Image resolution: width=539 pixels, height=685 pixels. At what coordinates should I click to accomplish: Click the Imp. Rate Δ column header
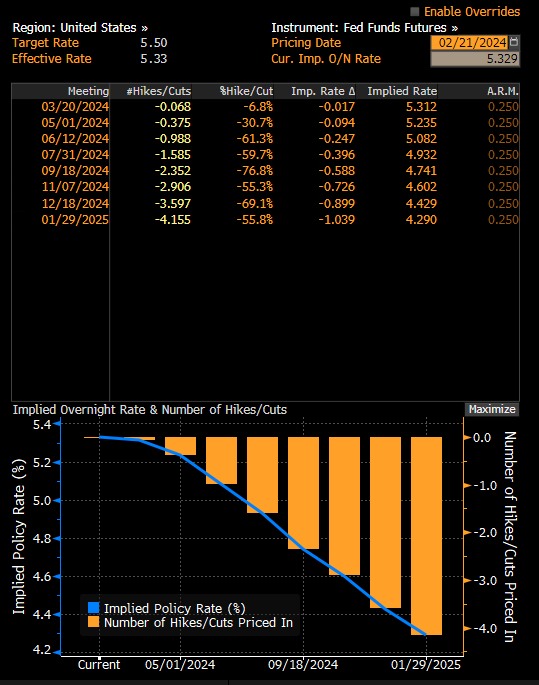coord(315,91)
